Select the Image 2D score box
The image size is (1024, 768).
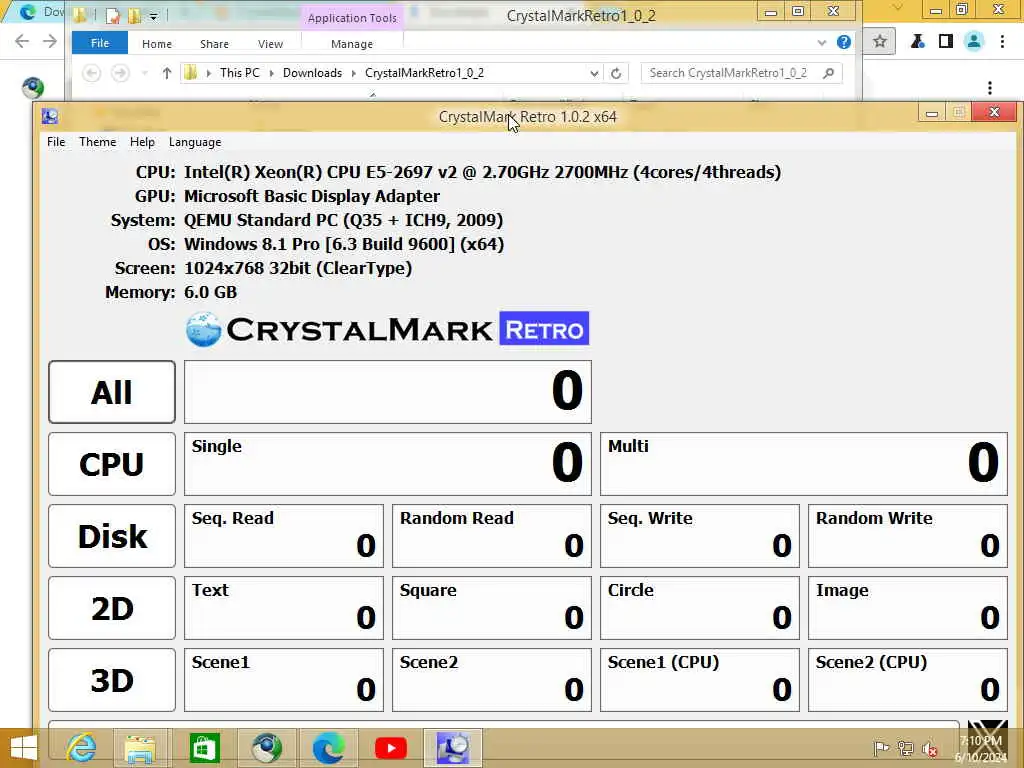coord(908,608)
